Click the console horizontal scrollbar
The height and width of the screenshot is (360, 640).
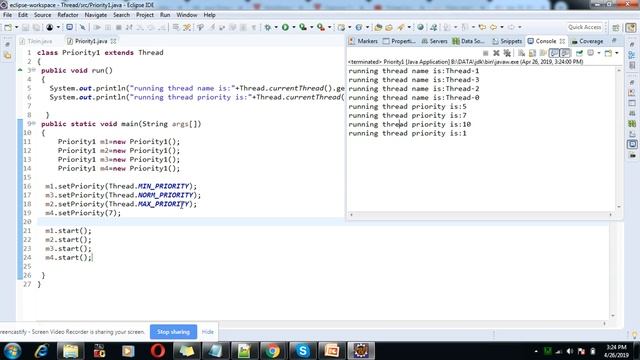[x=480, y=214]
